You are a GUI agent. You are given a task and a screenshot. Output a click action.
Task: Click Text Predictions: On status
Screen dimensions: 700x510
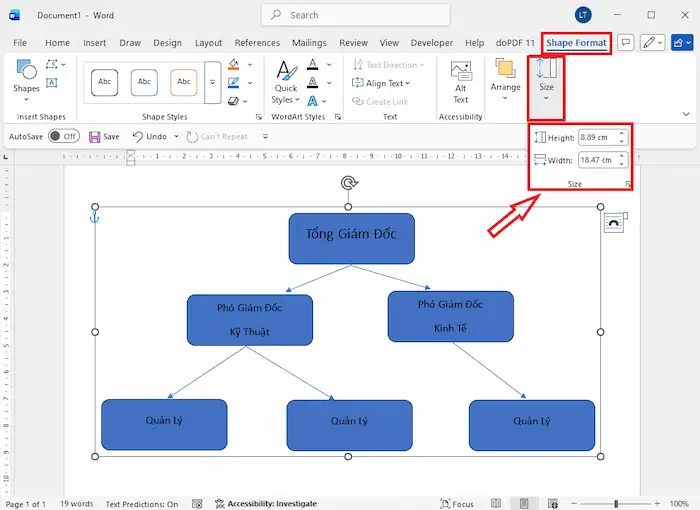click(142, 504)
